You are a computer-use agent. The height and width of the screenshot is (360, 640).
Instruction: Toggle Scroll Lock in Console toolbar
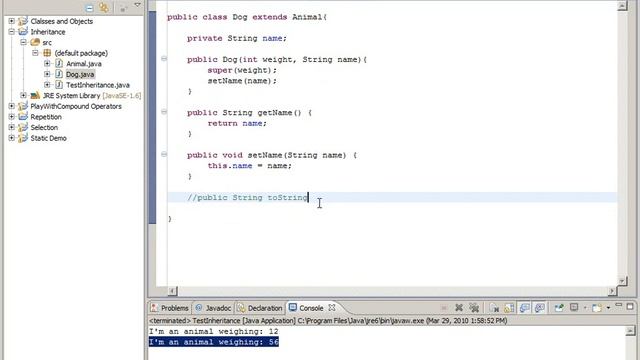click(509, 308)
